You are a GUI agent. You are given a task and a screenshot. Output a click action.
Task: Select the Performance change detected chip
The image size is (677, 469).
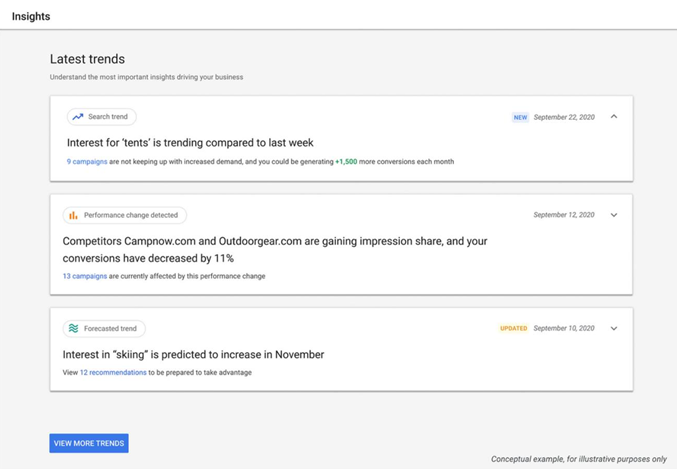coord(131,215)
